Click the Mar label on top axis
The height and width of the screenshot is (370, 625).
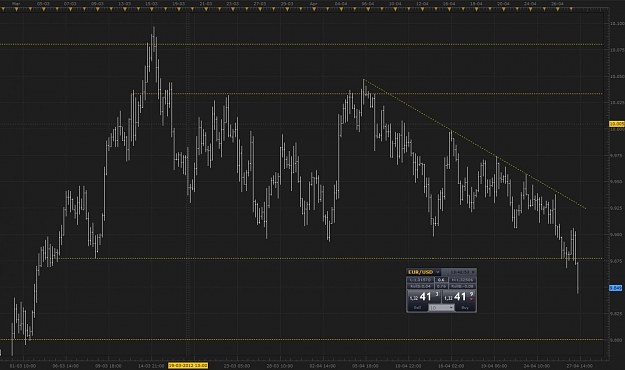16,4
